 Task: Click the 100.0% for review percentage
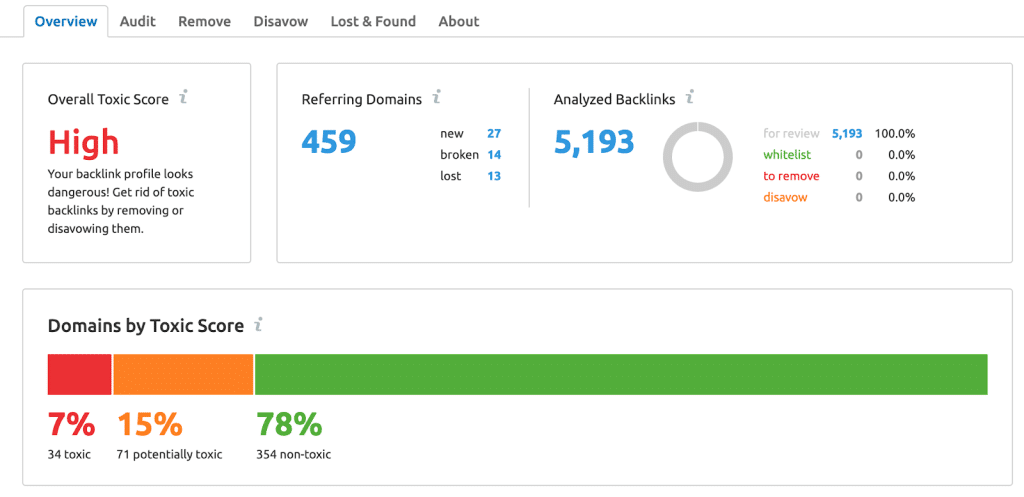pos(895,134)
